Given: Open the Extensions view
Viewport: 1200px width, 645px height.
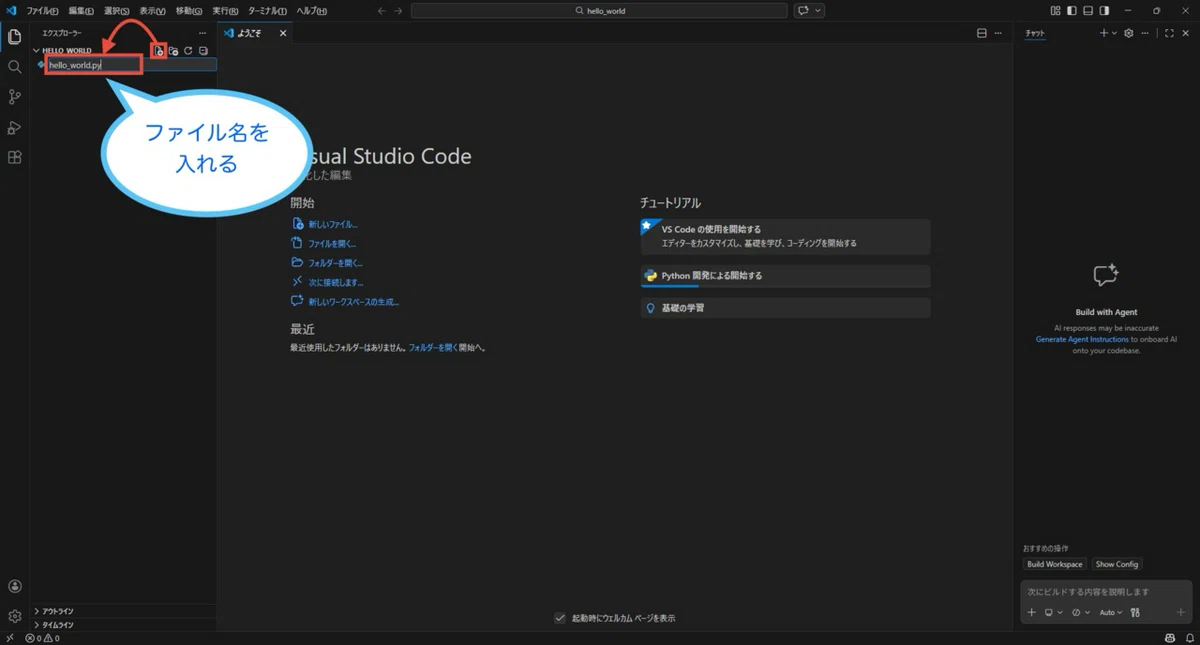Looking at the screenshot, I should [x=14, y=157].
